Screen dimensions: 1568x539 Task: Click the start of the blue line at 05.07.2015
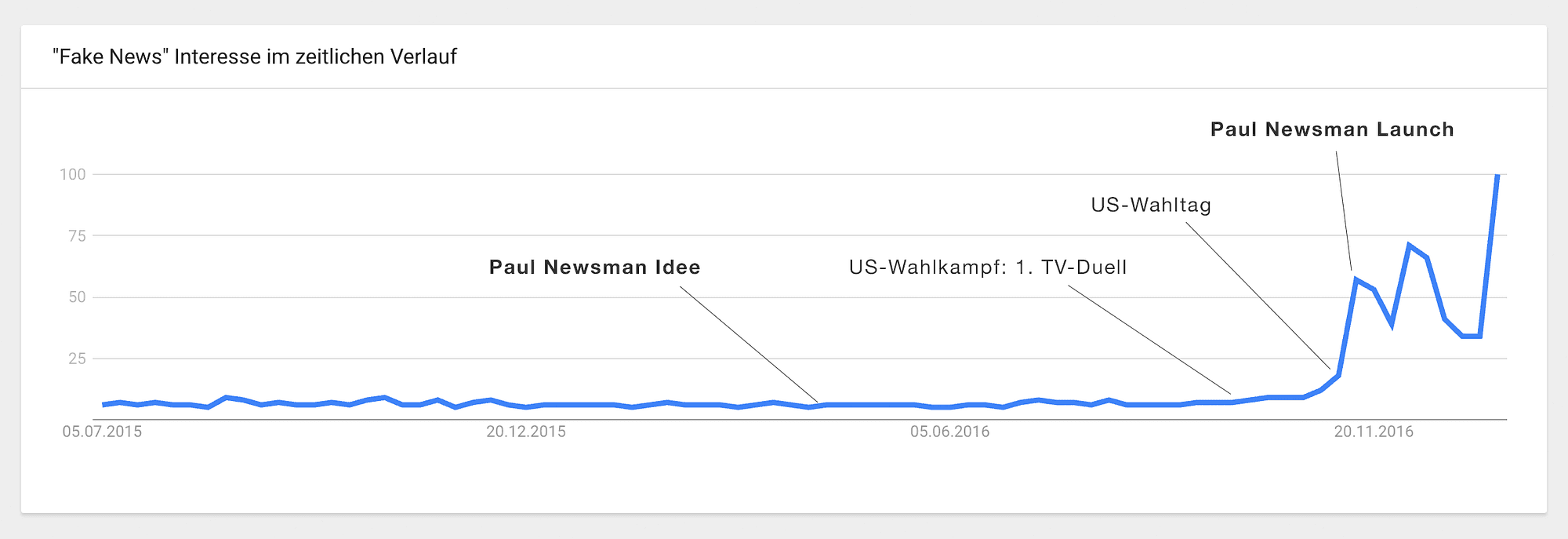click(103, 405)
